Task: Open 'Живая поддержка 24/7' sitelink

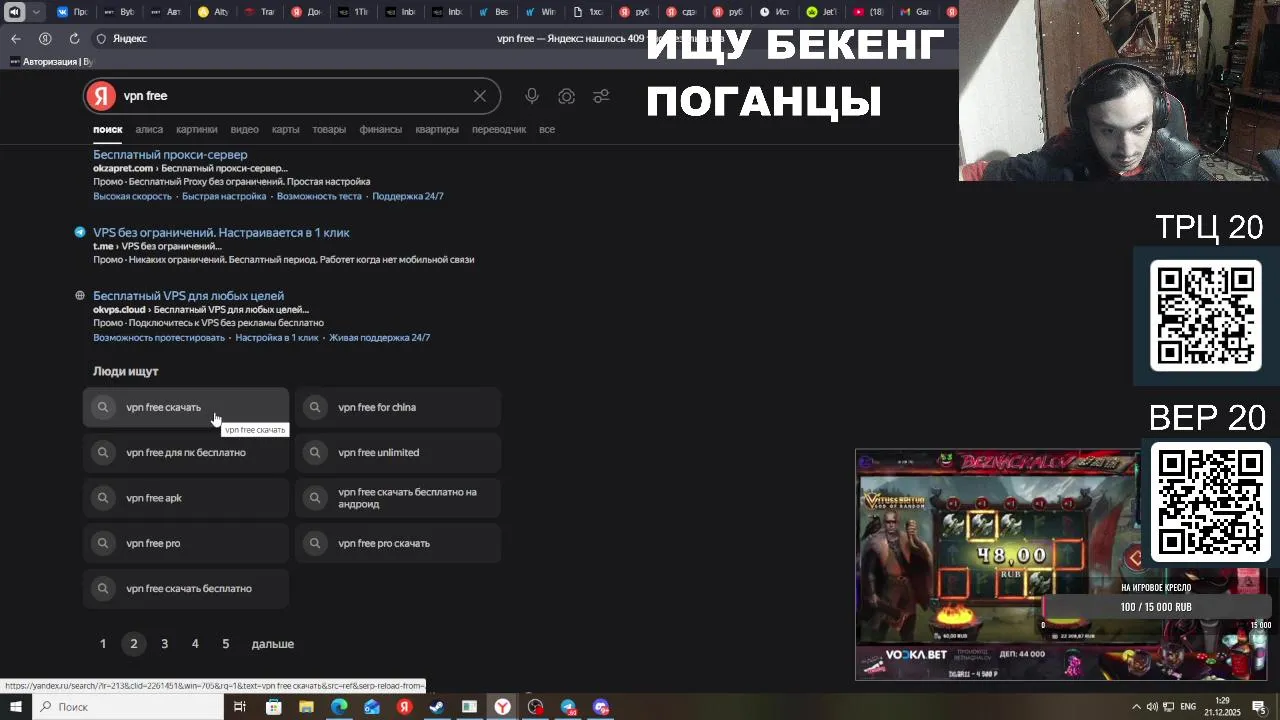Action: click(379, 338)
